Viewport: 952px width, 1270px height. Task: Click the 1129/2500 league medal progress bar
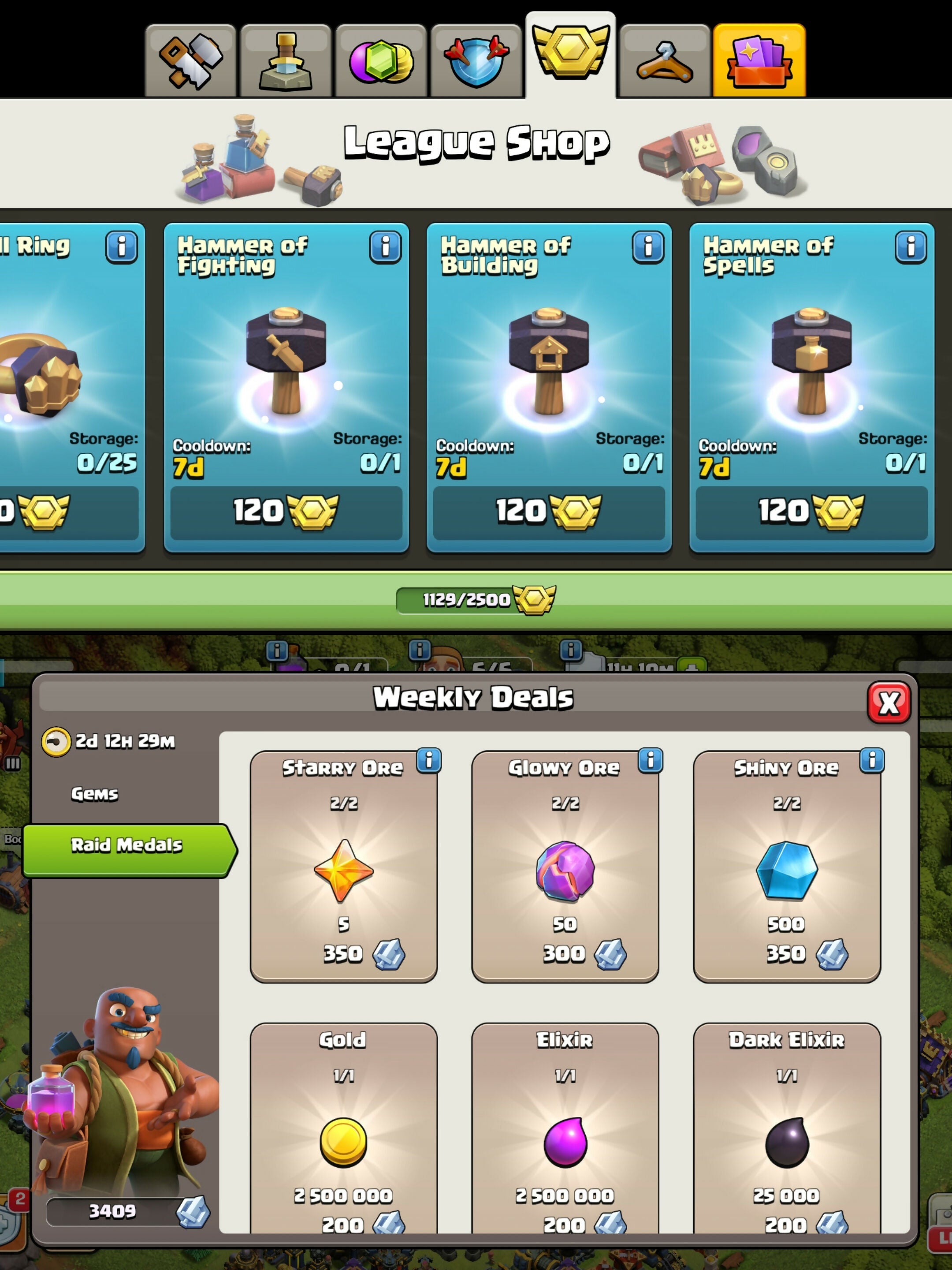tap(476, 600)
